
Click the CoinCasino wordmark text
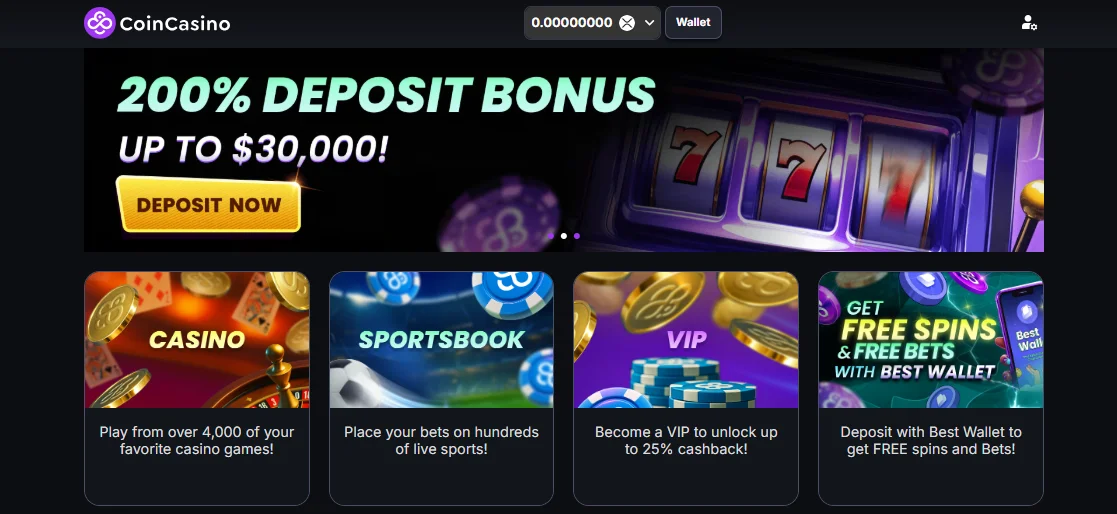[175, 23]
